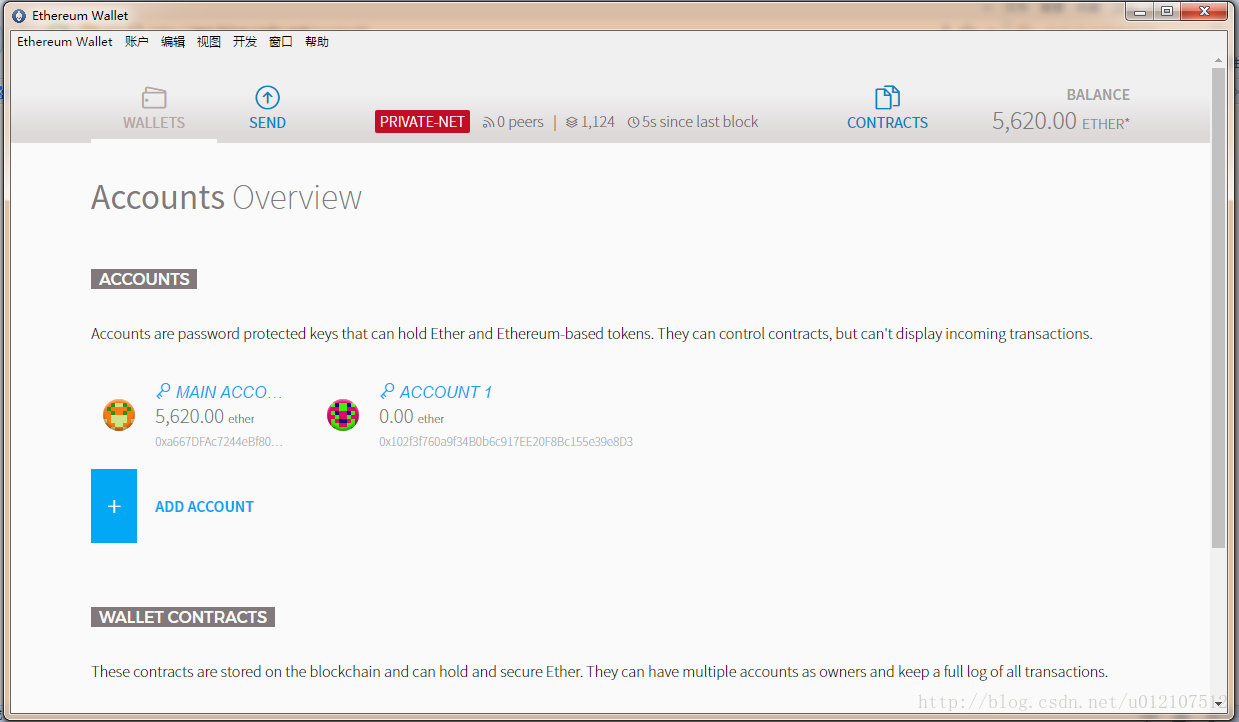Image resolution: width=1239 pixels, height=722 pixels.
Task: Open the 视图 menu
Action: (209, 42)
